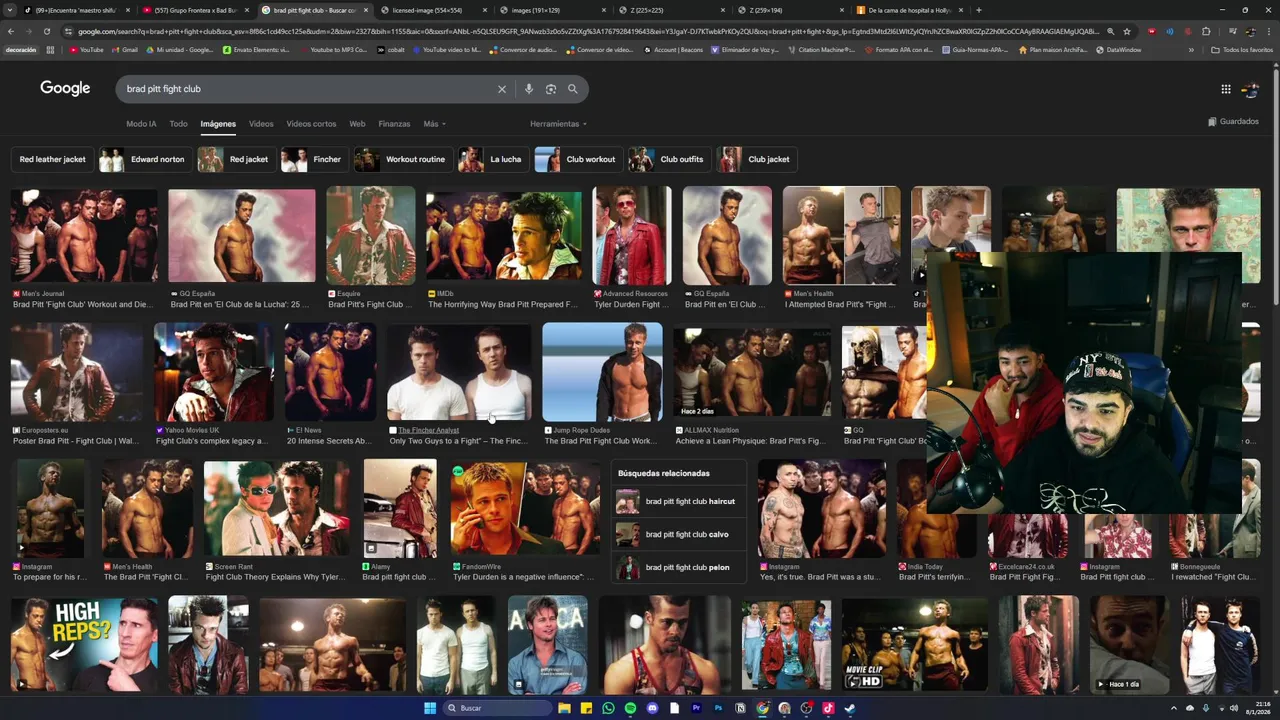The width and height of the screenshot is (1280, 720).
Task: Open Gmail bookmark in bookmarks bar
Action: pyautogui.click(x=125, y=49)
